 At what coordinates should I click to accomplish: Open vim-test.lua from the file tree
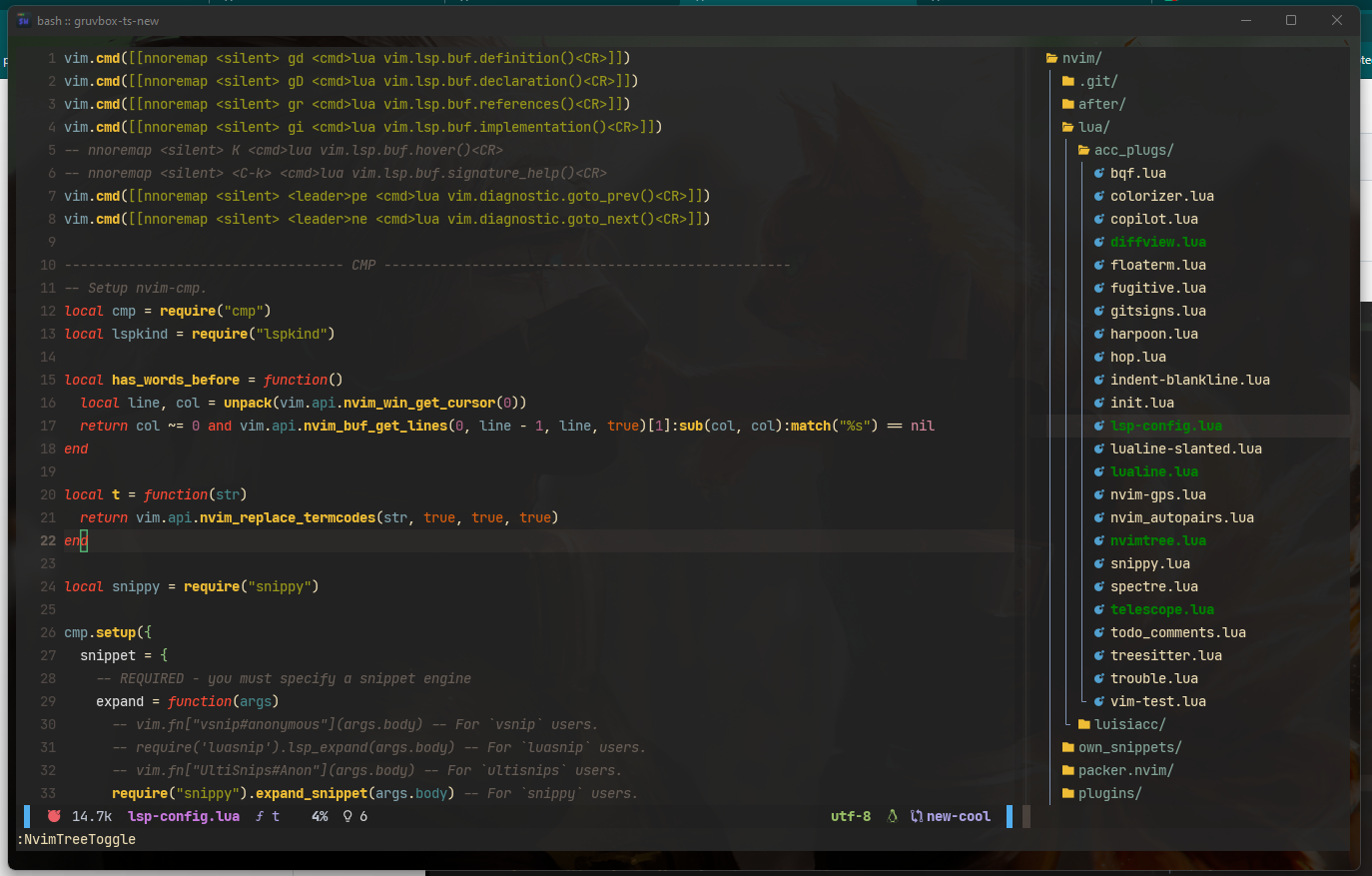pyautogui.click(x=1158, y=701)
